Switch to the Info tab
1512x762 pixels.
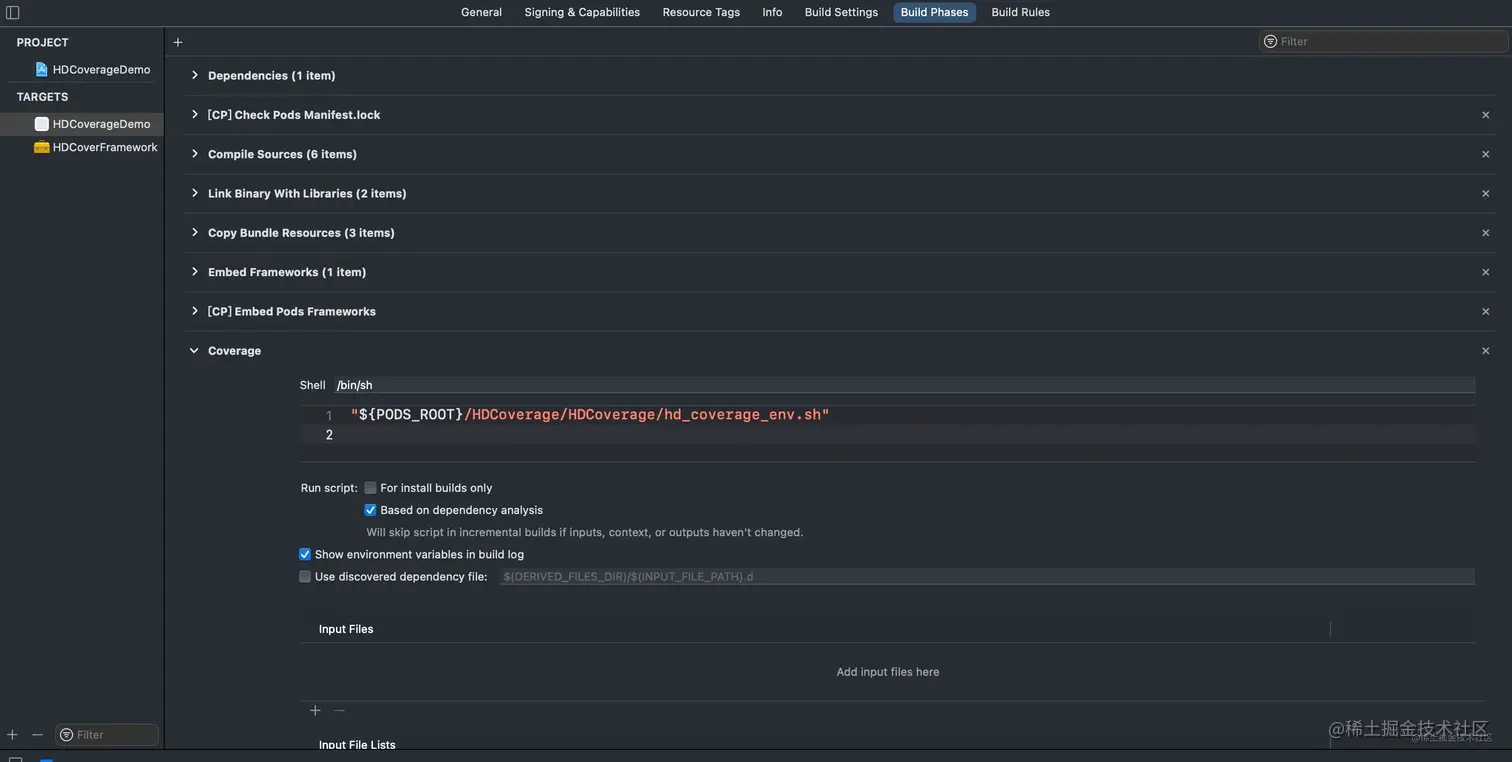click(x=772, y=12)
